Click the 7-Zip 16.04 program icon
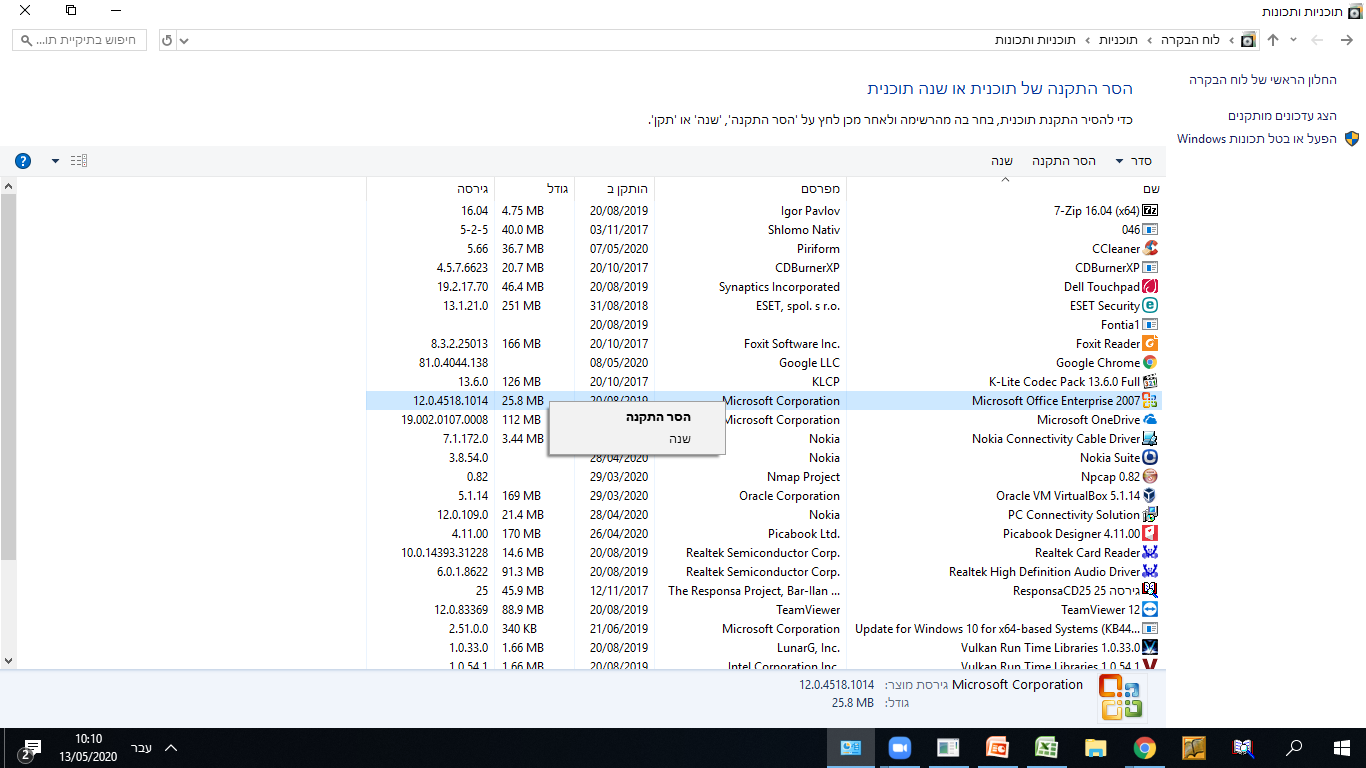 1150,211
